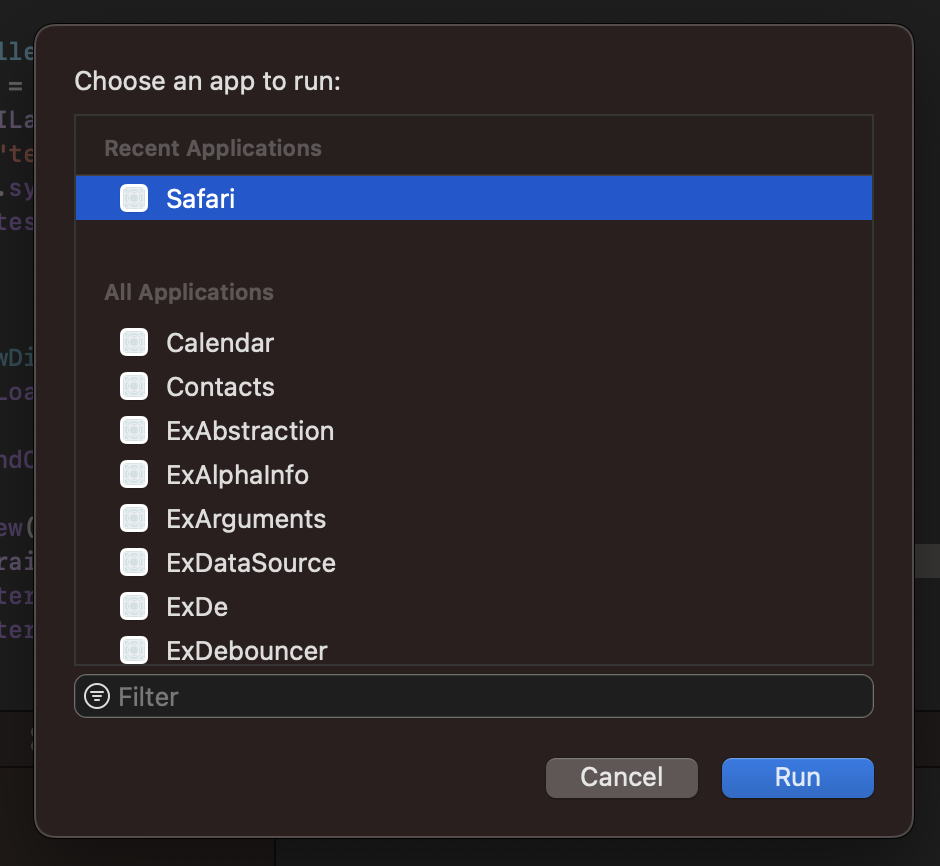
Task: Click the Run button
Action: click(x=797, y=777)
